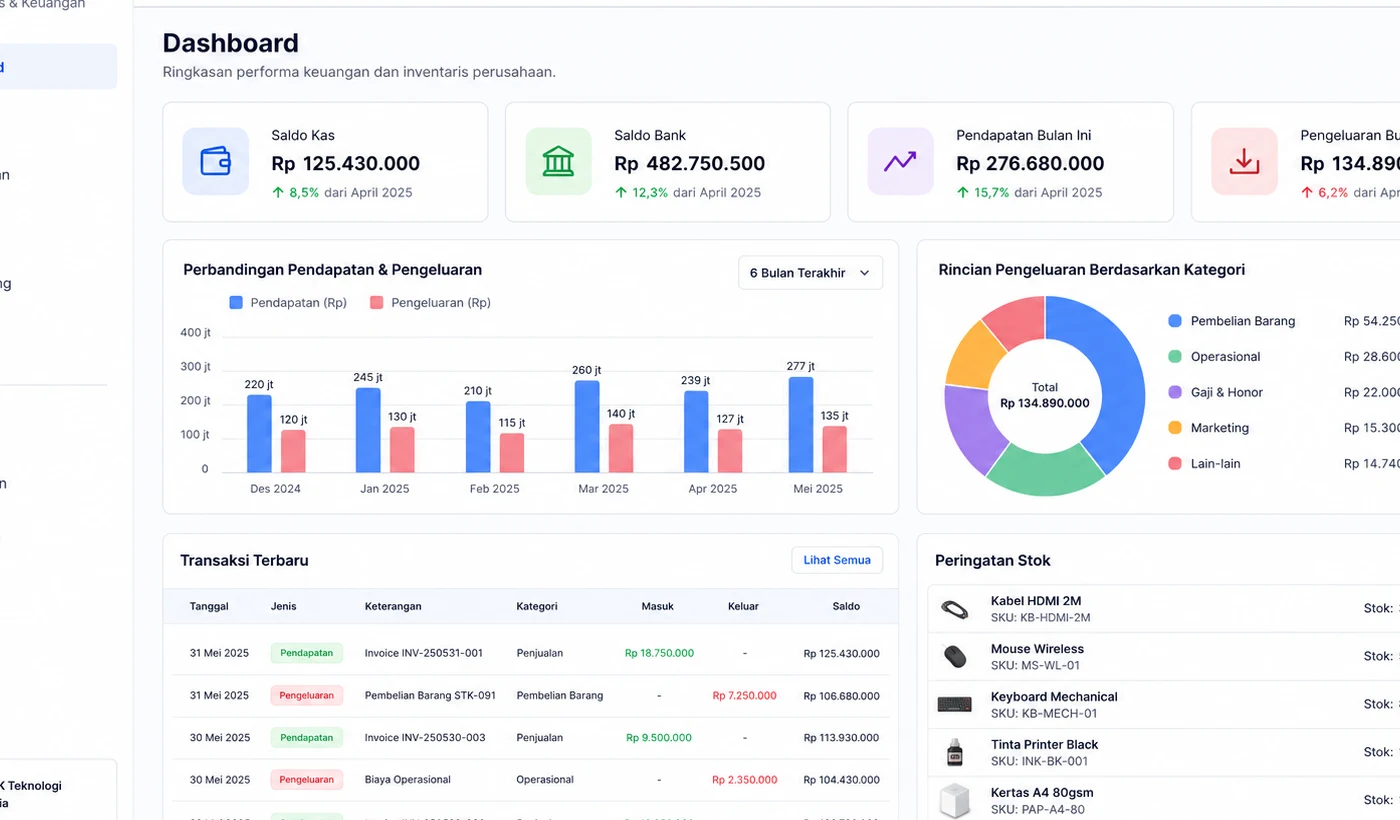The height and width of the screenshot is (820, 1400).
Task: Click the Invoice INV-250531-001 description
Action: 424,653
